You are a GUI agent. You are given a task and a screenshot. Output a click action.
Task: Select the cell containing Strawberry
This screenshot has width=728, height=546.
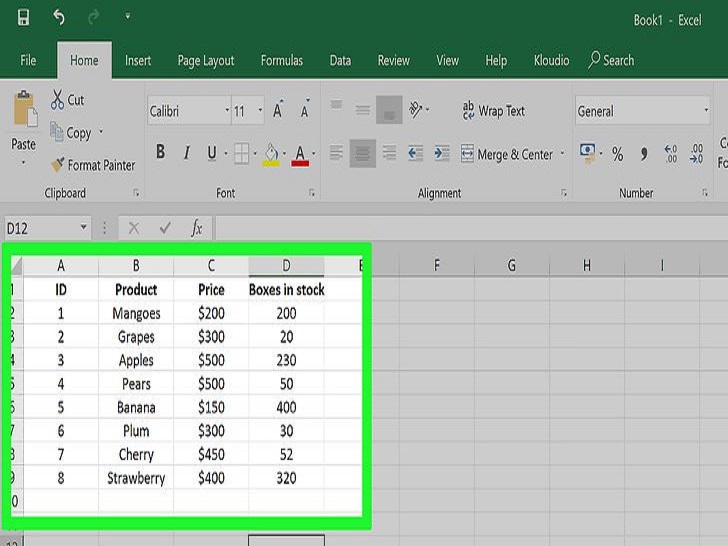[136, 478]
